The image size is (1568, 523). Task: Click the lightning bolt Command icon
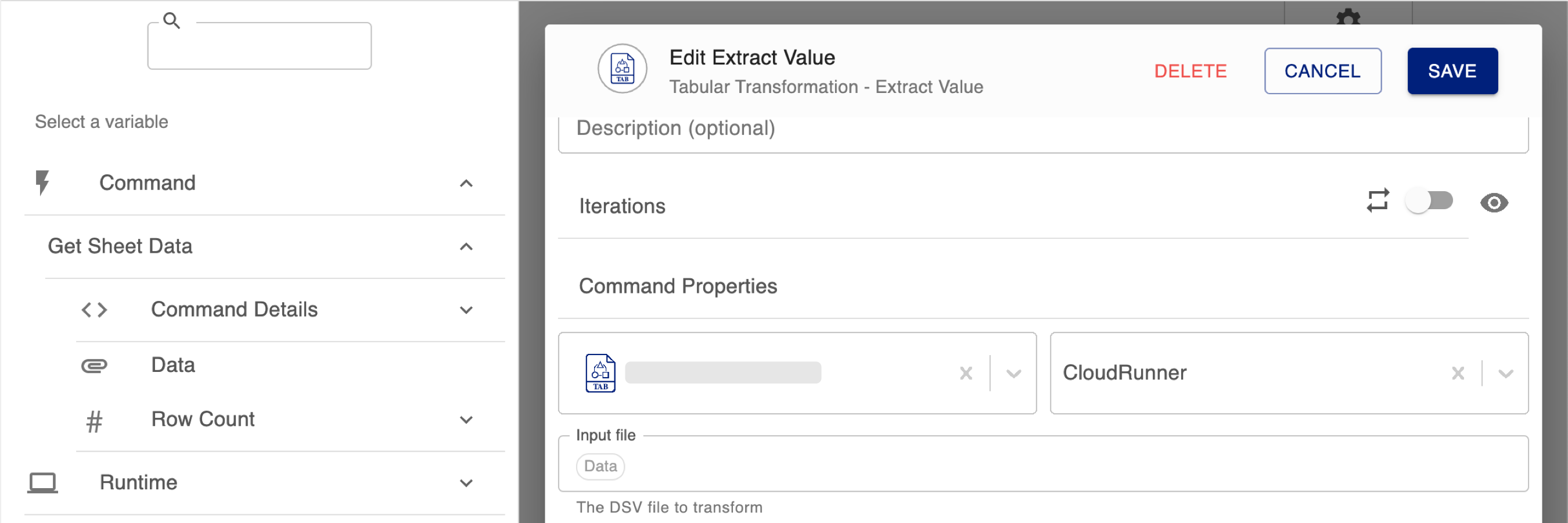(42, 182)
